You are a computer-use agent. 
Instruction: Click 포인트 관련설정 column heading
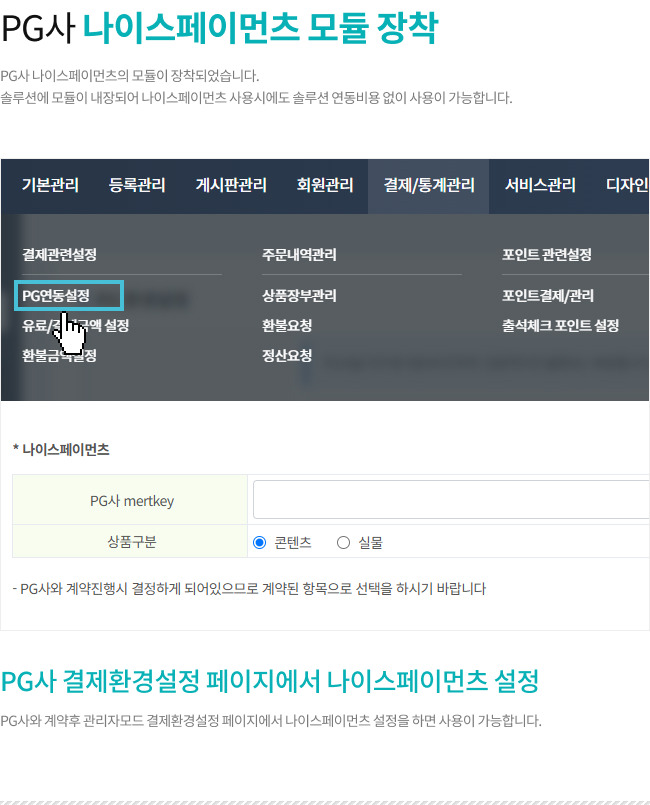(547, 255)
